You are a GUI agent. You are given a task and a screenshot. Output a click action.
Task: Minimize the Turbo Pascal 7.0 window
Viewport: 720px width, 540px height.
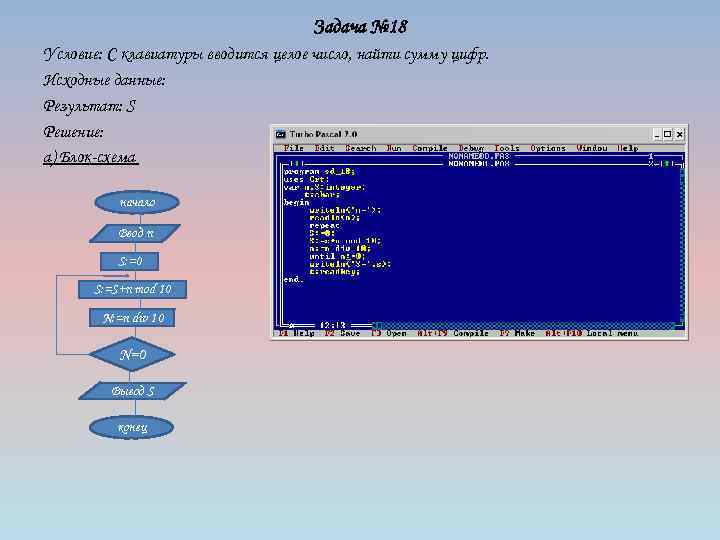pos(657,134)
